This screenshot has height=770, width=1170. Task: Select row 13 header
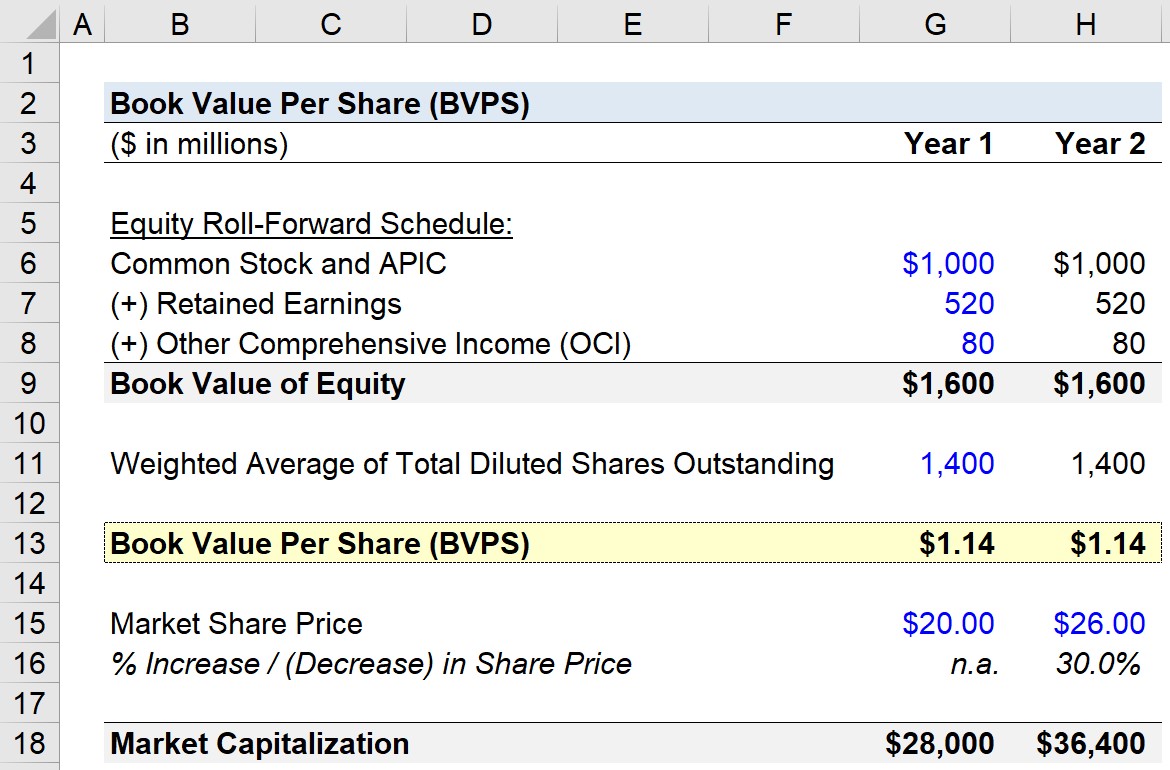click(30, 543)
